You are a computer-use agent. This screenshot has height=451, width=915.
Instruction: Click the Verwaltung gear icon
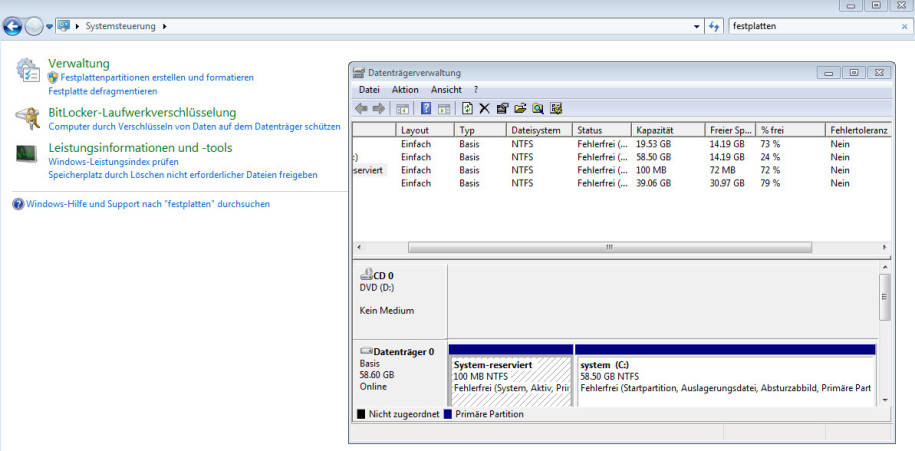(x=27, y=70)
